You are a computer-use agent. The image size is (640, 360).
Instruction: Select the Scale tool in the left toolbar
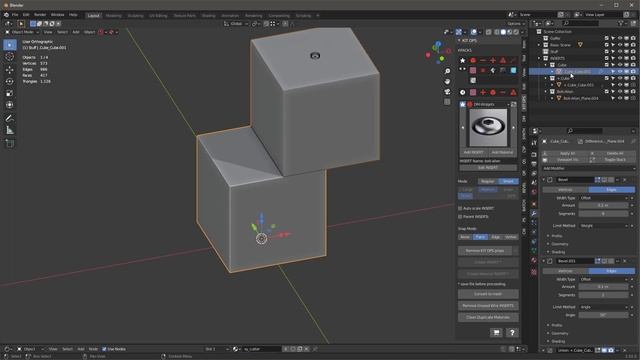tap(10, 93)
